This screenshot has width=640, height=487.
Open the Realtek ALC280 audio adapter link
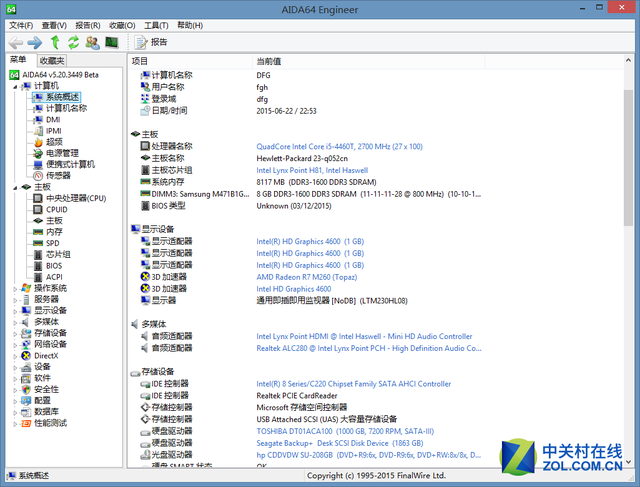369,348
